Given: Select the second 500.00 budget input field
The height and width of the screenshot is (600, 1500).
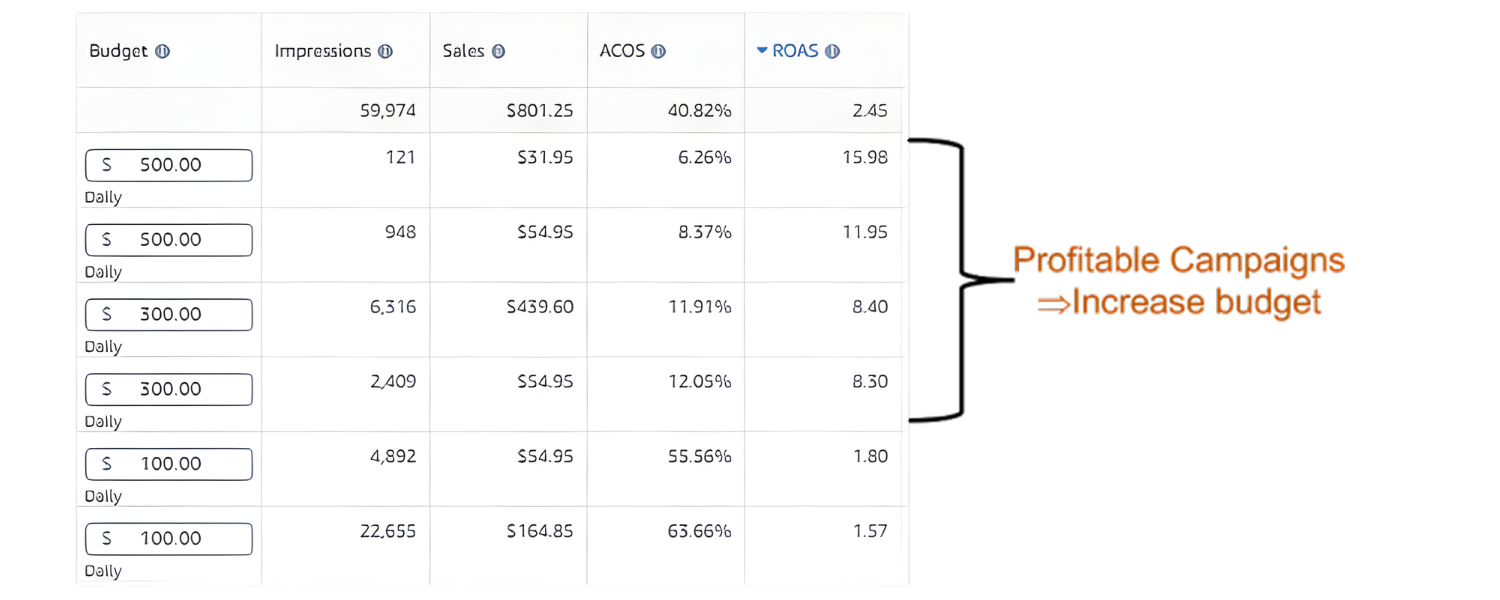Looking at the screenshot, I should pos(168,240).
